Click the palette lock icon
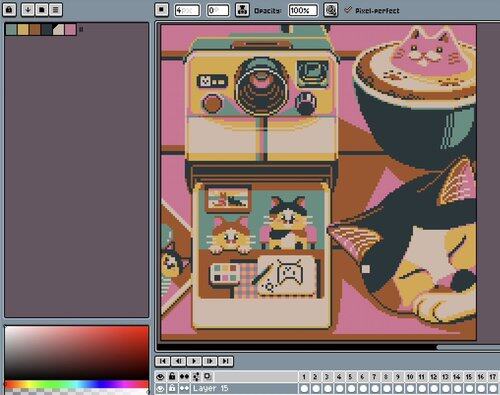Image resolution: width=500 pixels, height=395 pixels. point(9,9)
